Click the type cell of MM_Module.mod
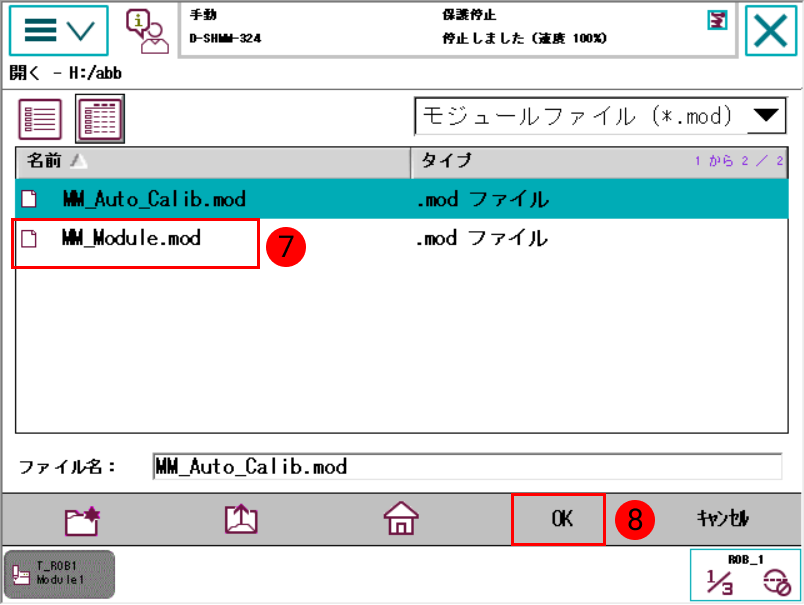804x605 pixels. [x=481, y=238]
